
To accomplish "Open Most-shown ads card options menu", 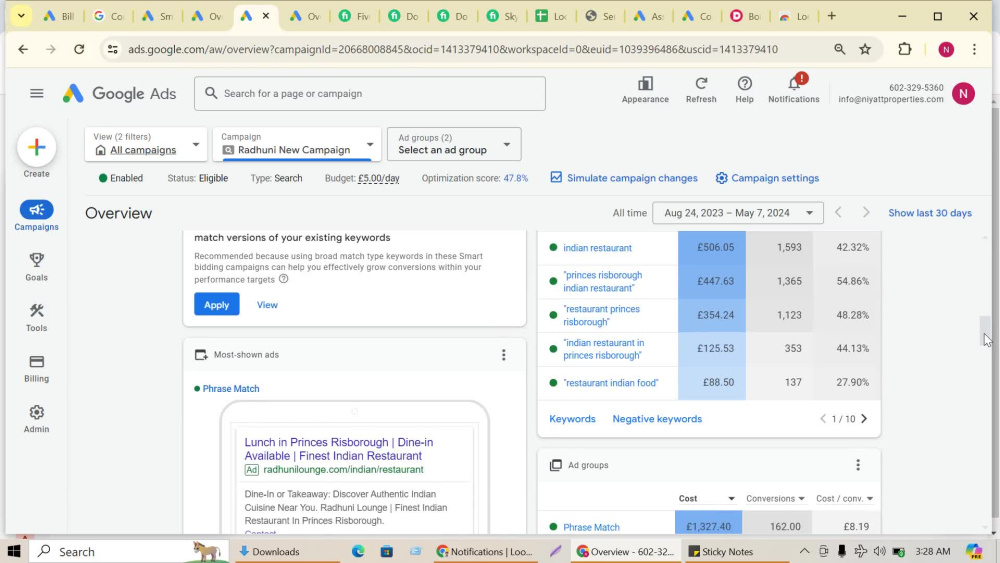I will pyautogui.click(x=503, y=355).
